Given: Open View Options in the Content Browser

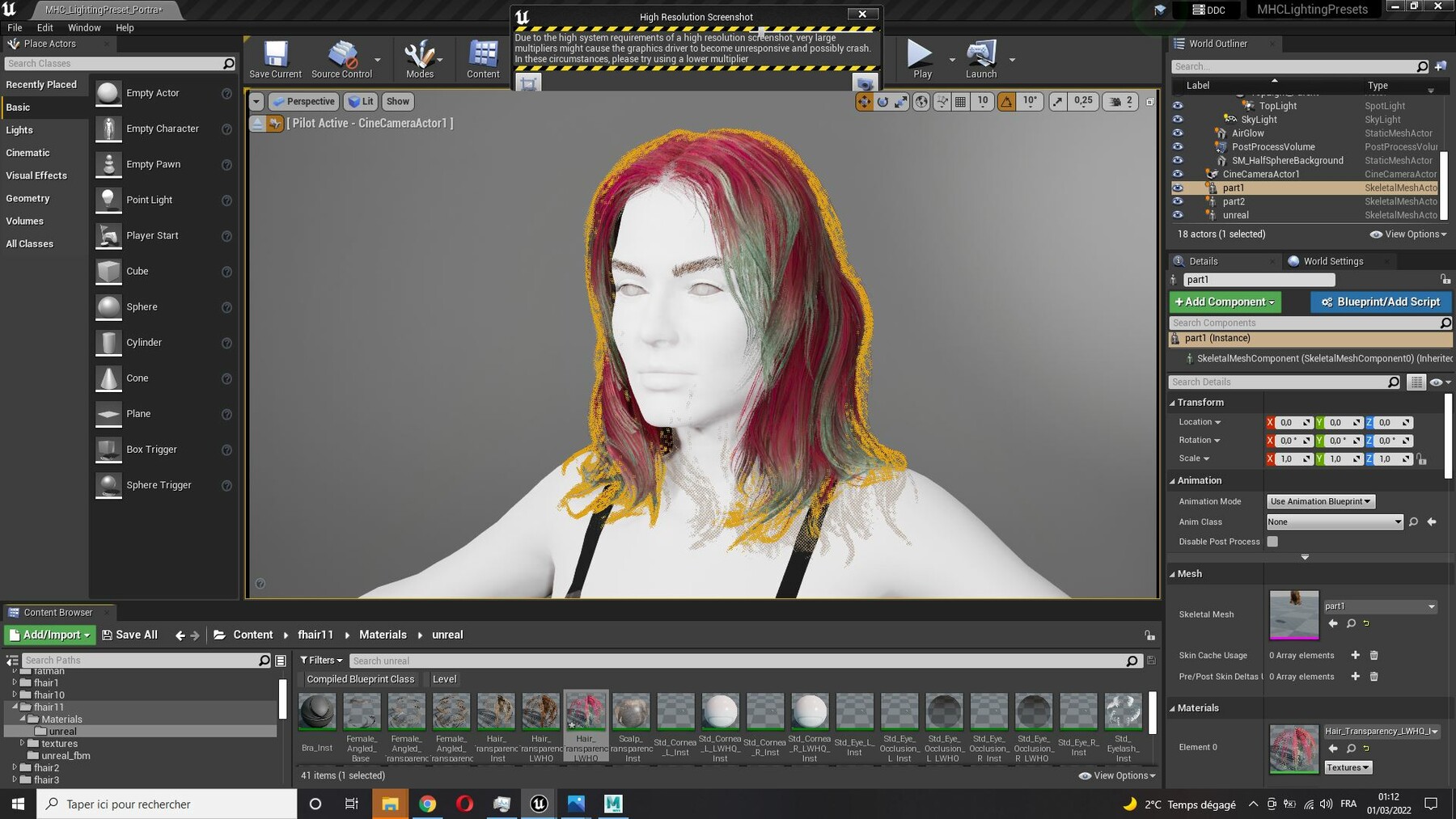Looking at the screenshot, I should point(1116,775).
